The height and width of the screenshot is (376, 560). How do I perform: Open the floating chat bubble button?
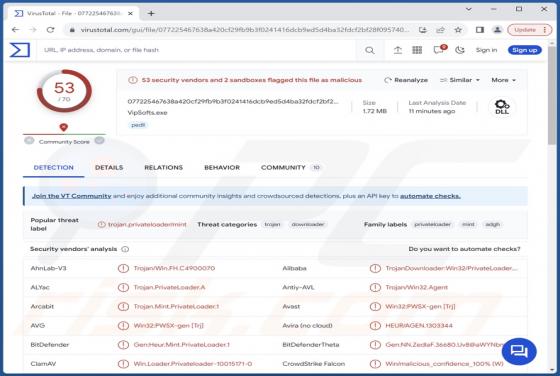click(519, 351)
